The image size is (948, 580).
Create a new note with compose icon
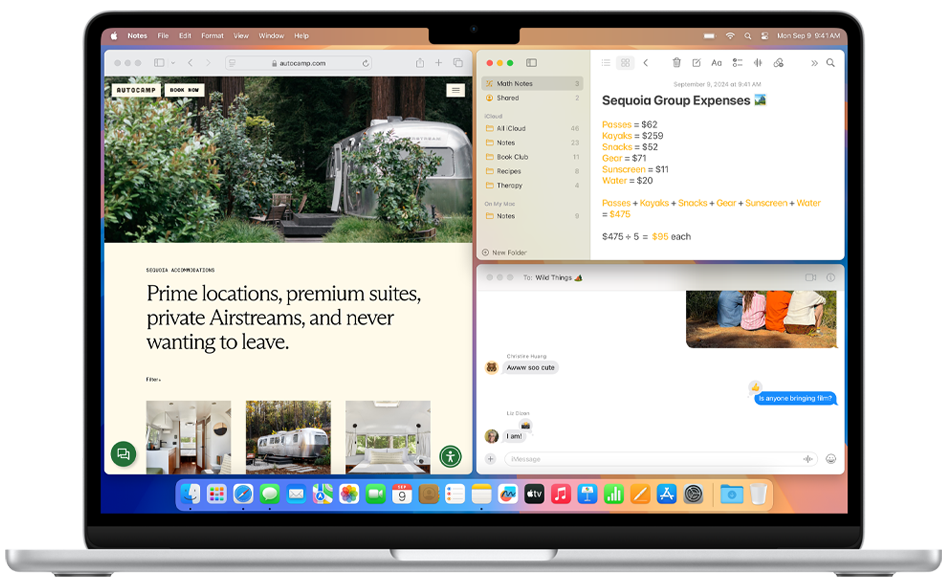coord(696,63)
